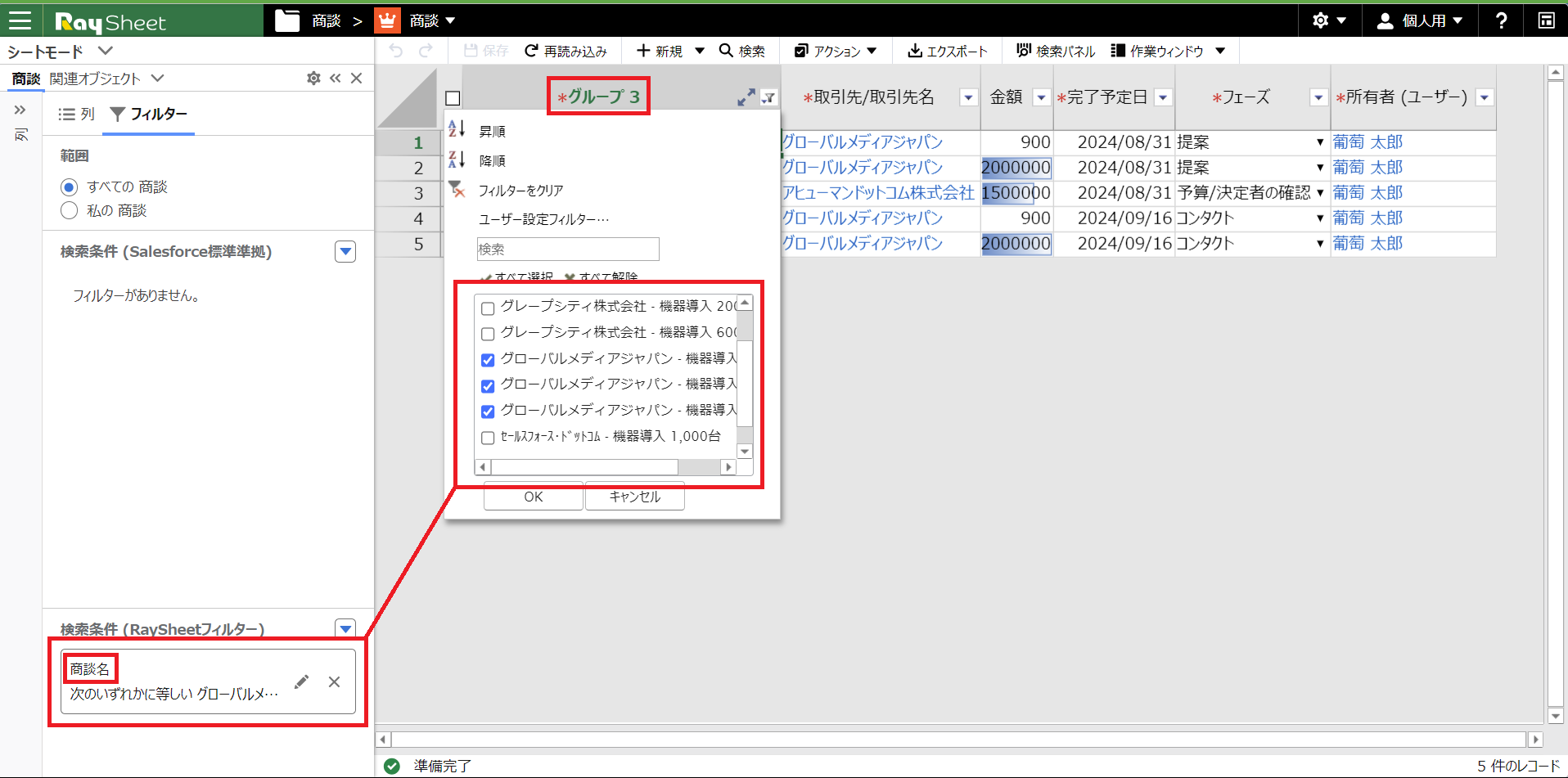Open 金額 column filter dropdown
Viewport: 1568px width, 778px height.
1041,97
